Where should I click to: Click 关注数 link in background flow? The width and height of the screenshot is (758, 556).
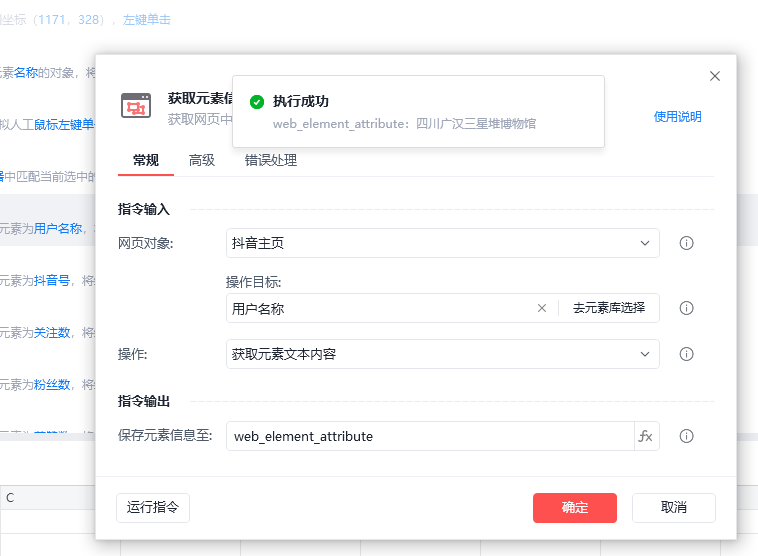click(52, 333)
